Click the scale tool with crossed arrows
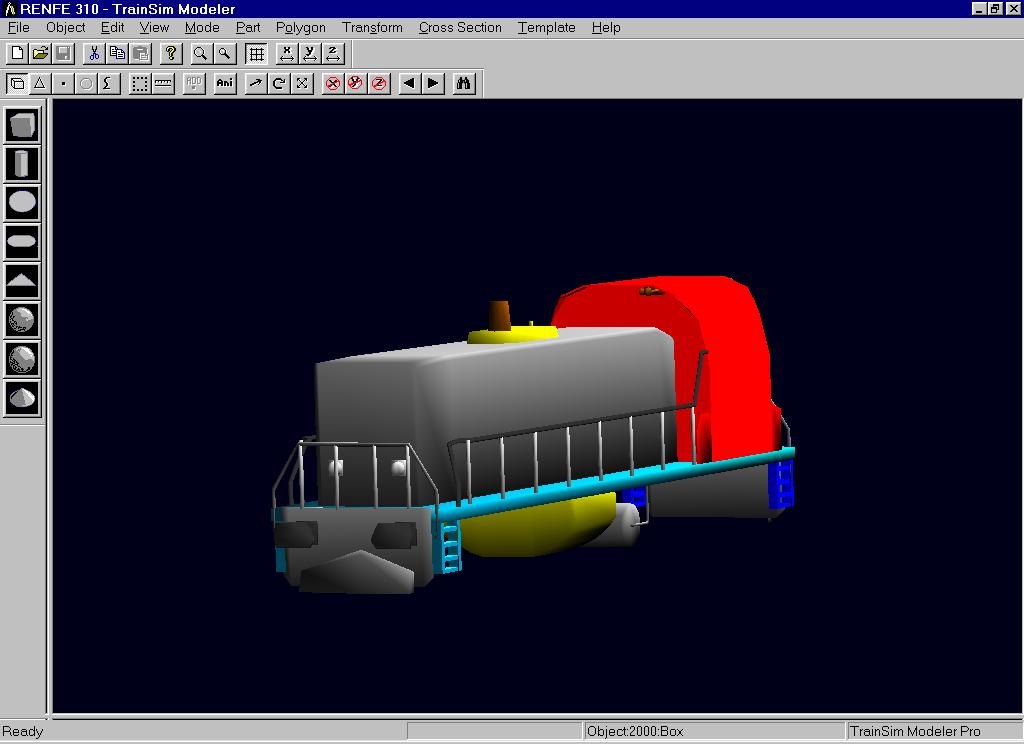The width and height of the screenshot is (1024, 744). point(302,84)
